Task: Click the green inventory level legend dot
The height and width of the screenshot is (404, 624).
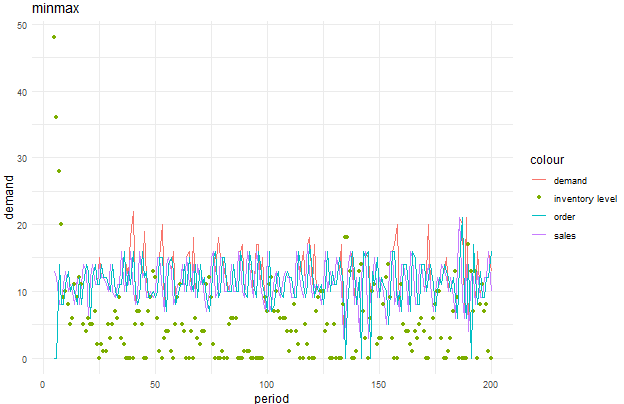Action: pos(539,198)
